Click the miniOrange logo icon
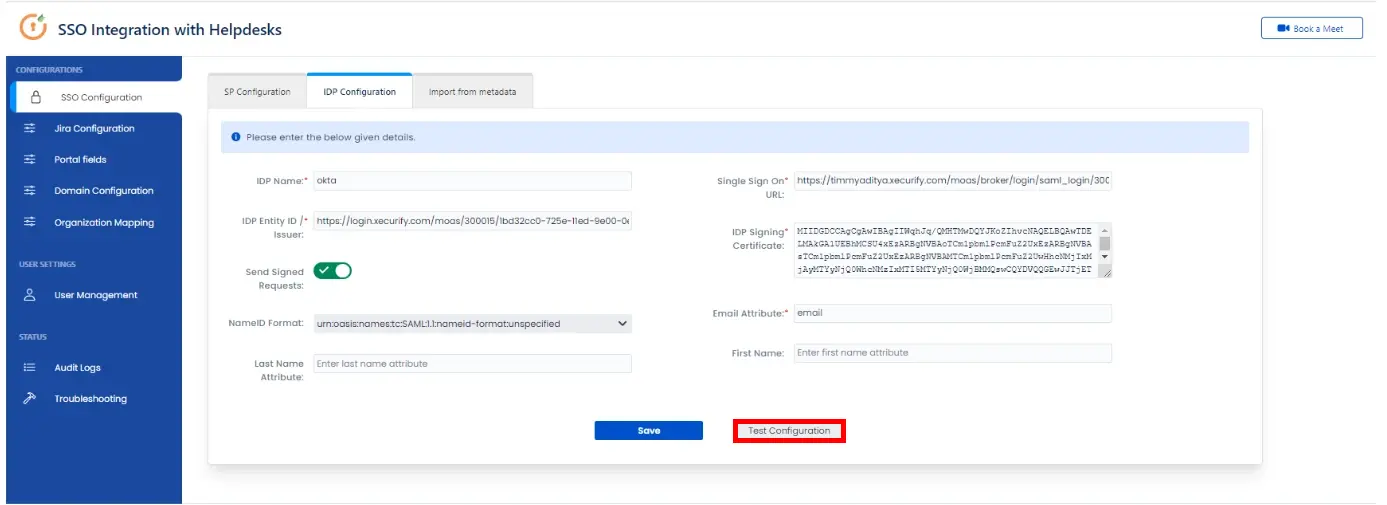This screenshot has height=505, width=1387. pyautogui.click(x=32, y=28)
